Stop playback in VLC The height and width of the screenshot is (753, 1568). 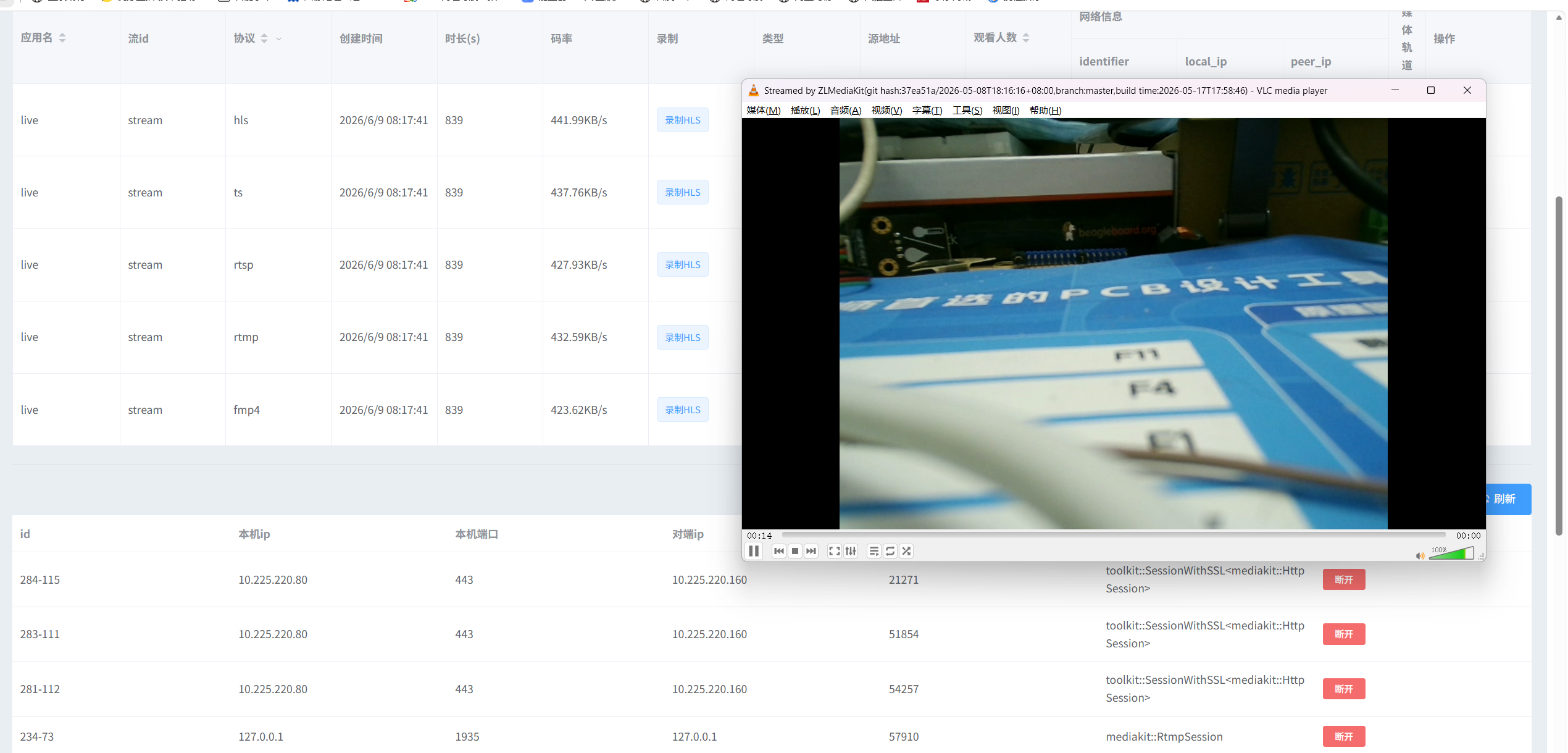(x=795, y=551)
